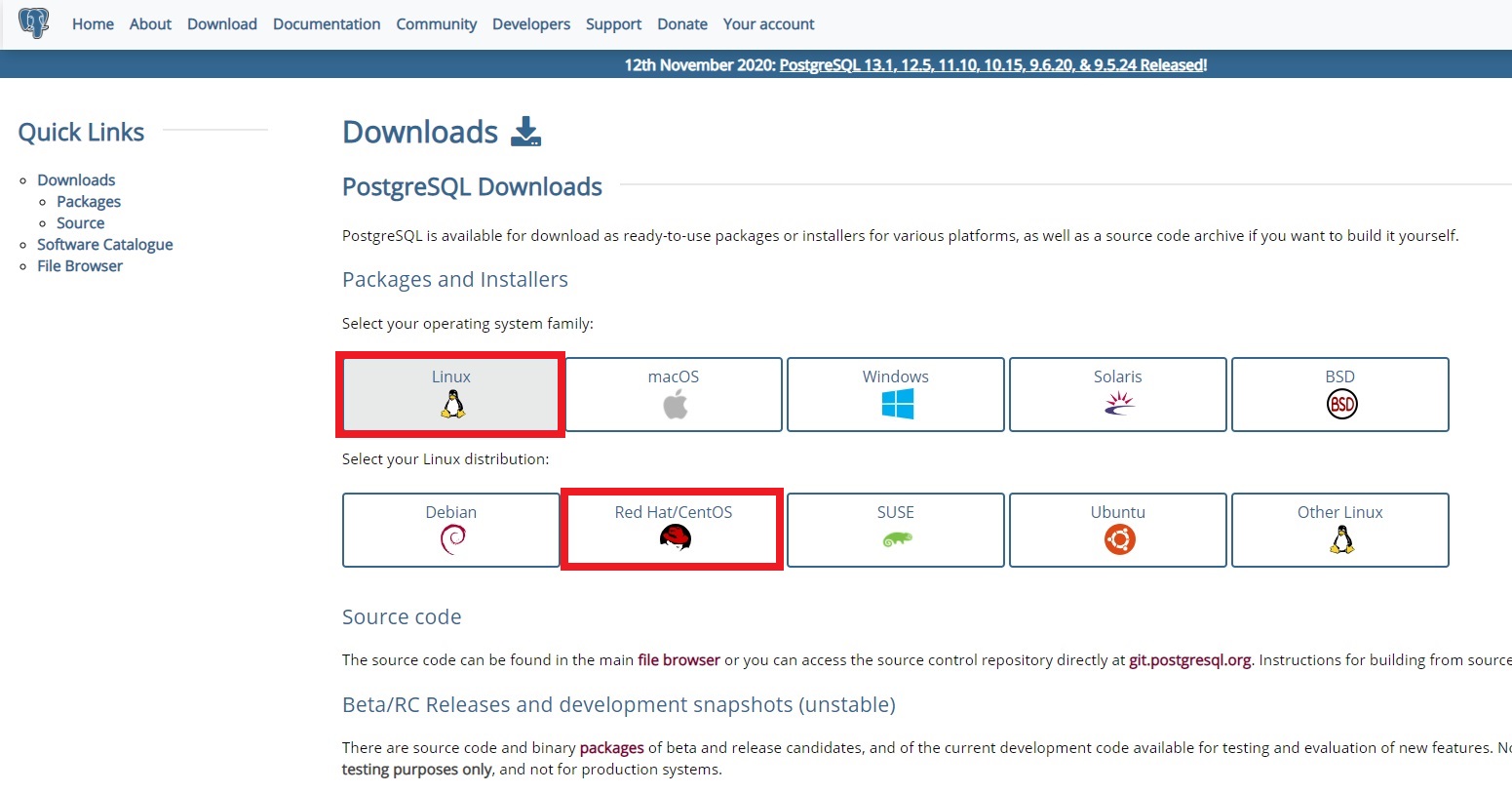Click the Red Hat logo icon
This screenshot has height=793, width=1512.
(675, 537)
